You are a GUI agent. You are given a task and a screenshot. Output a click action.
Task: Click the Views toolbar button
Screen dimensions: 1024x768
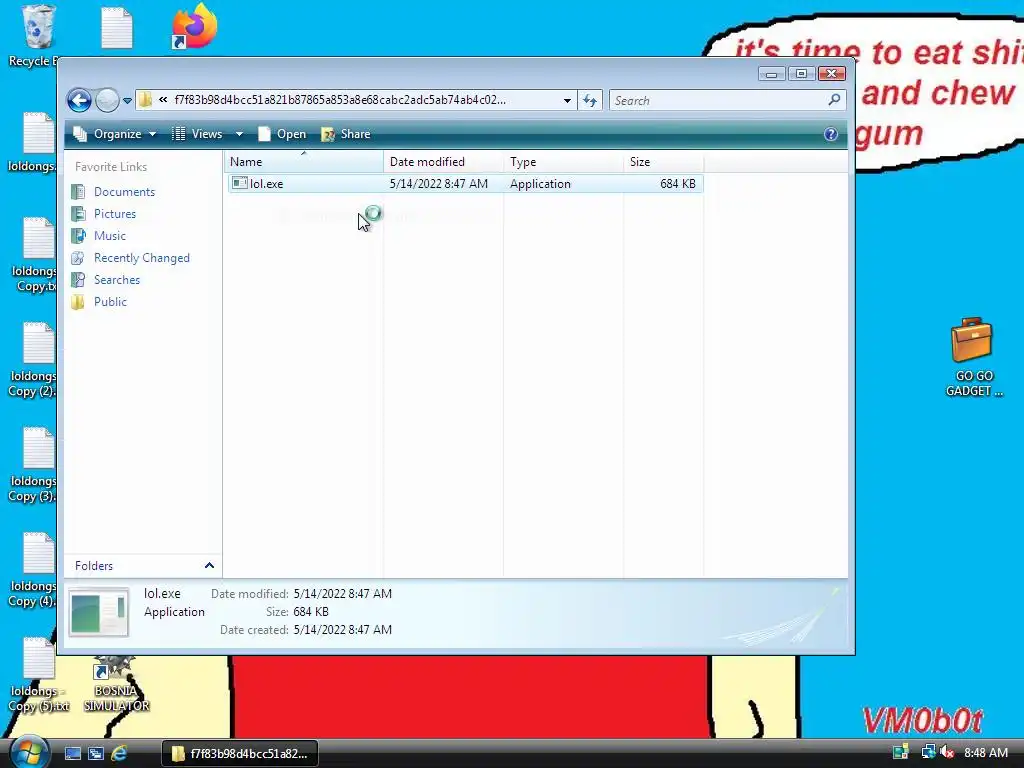click(x=197, y=134)
